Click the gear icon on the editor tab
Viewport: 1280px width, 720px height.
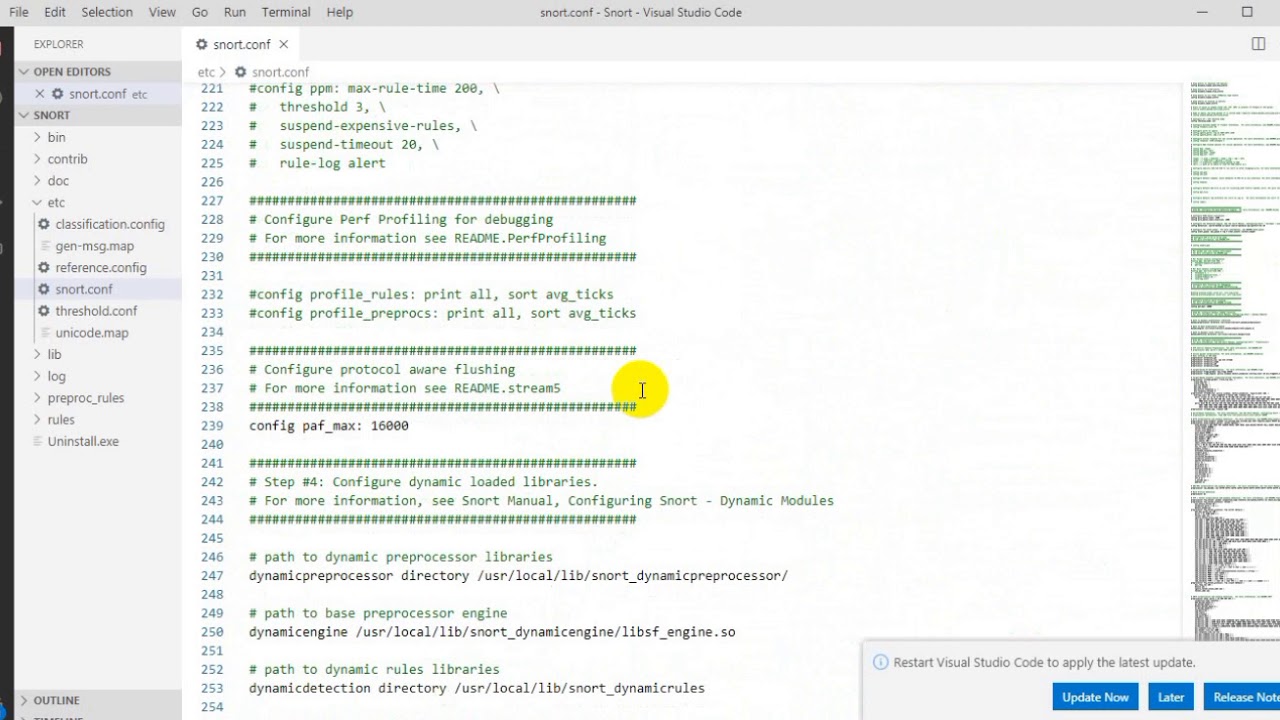click(202, 44)
